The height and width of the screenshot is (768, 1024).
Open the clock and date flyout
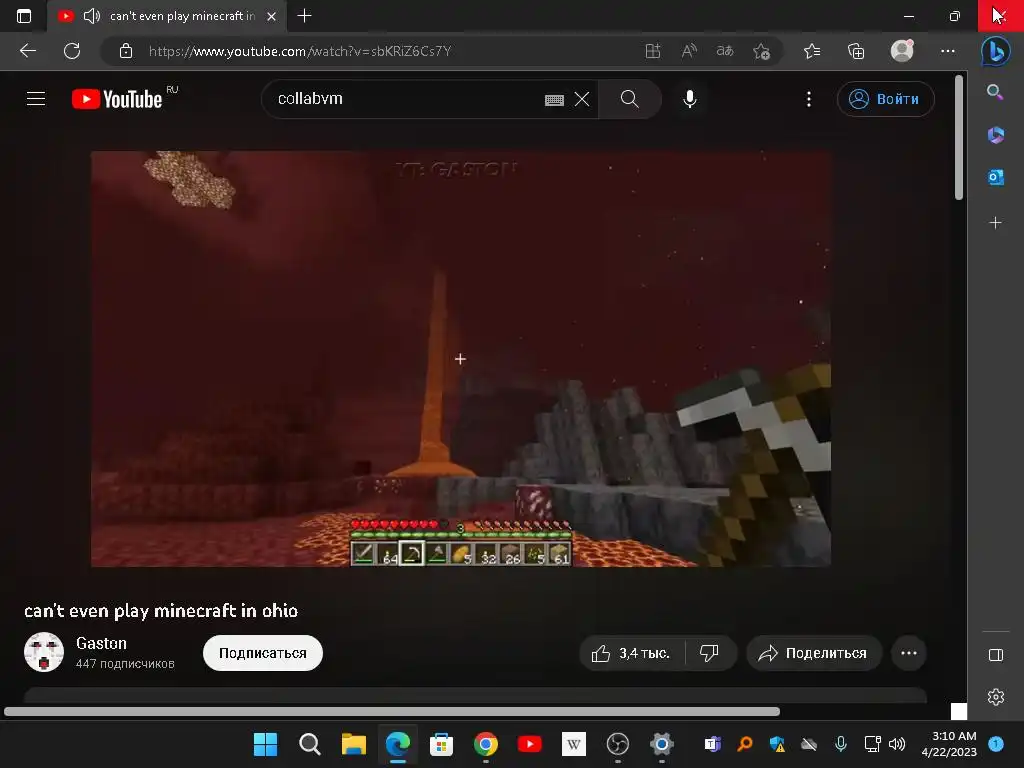click(x=949, y=744)
